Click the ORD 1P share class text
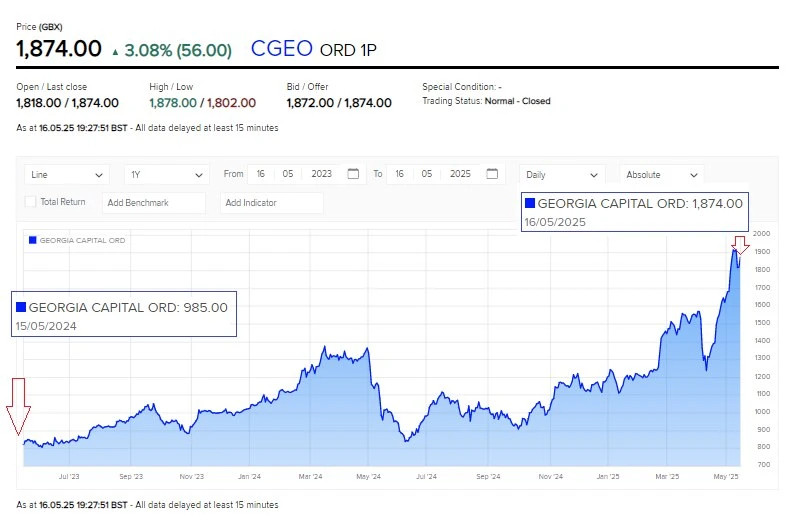This screenshot has height=520, width=795. [348, 50]
